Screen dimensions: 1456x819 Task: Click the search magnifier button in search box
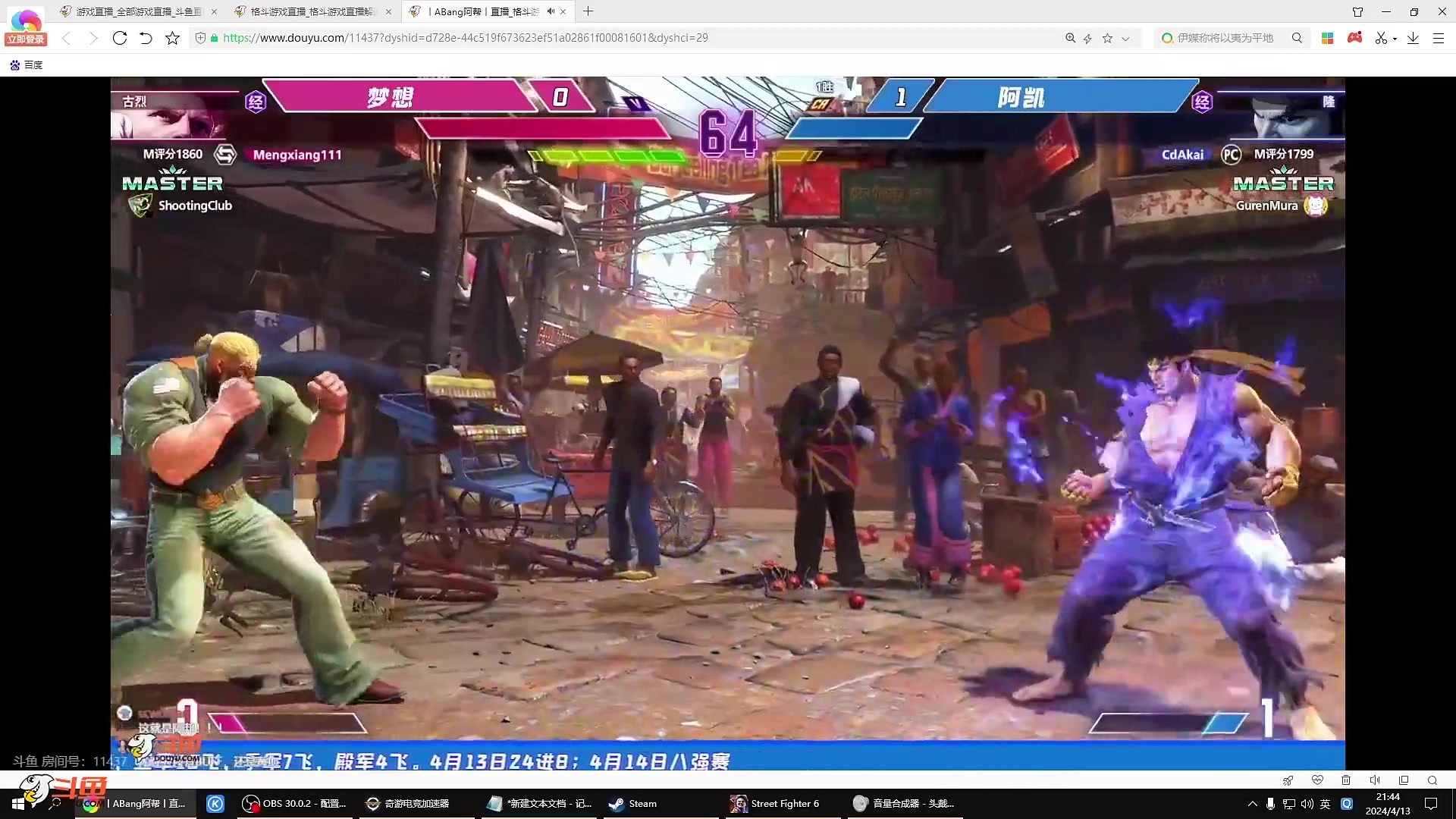(1297, 38)
